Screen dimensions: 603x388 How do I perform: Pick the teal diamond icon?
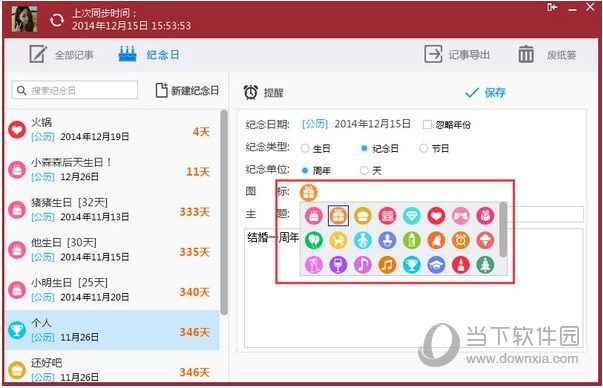(412, 216)
